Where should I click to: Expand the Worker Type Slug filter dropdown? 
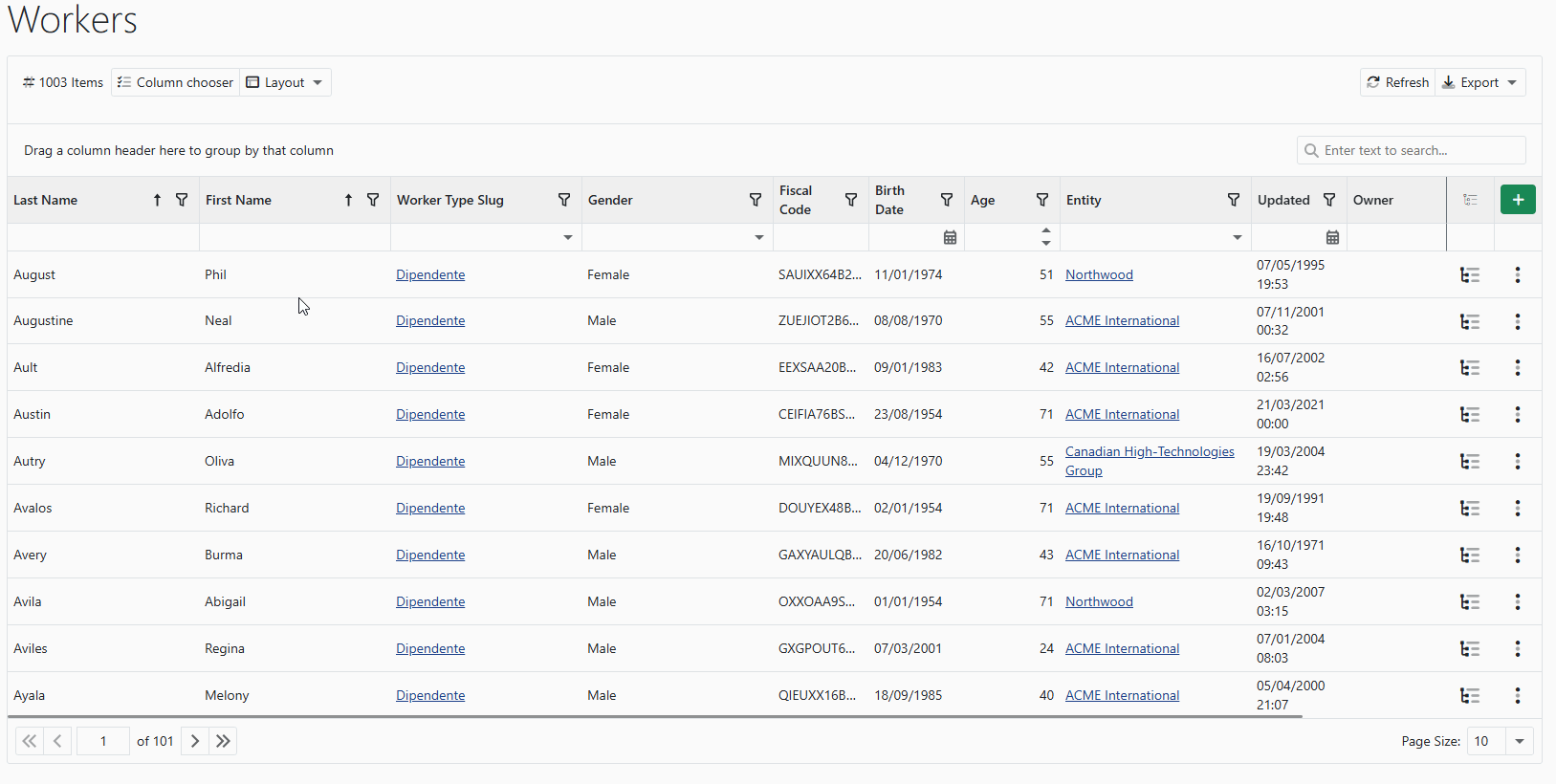tap(567, 237)
